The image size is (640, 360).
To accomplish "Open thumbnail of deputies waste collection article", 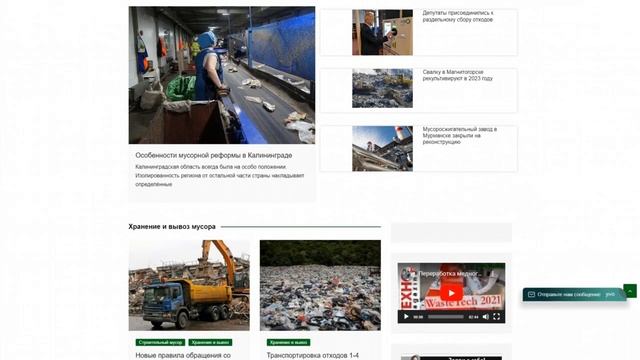I will click(382, 32).
